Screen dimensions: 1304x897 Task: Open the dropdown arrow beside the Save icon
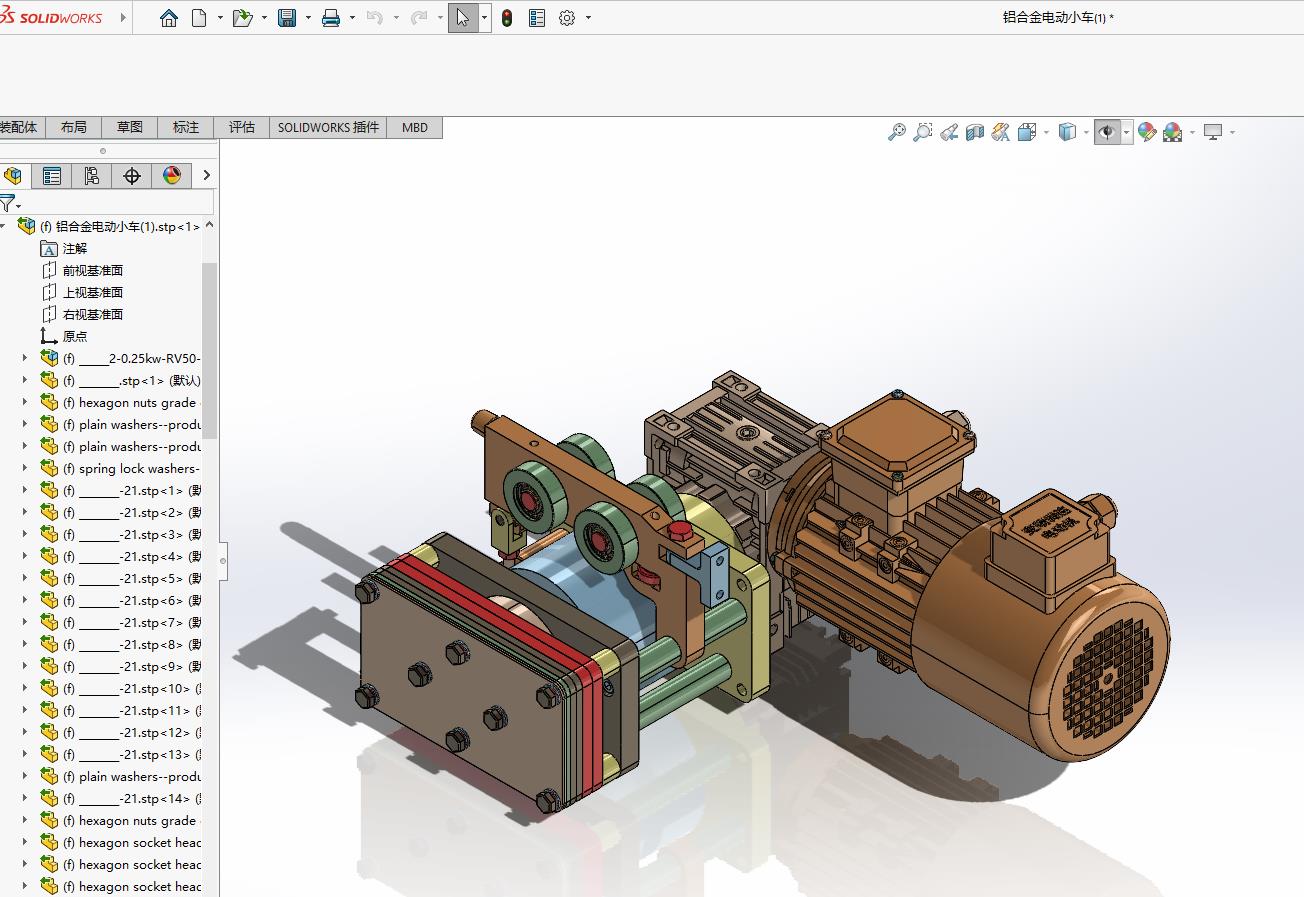(308, 18)
